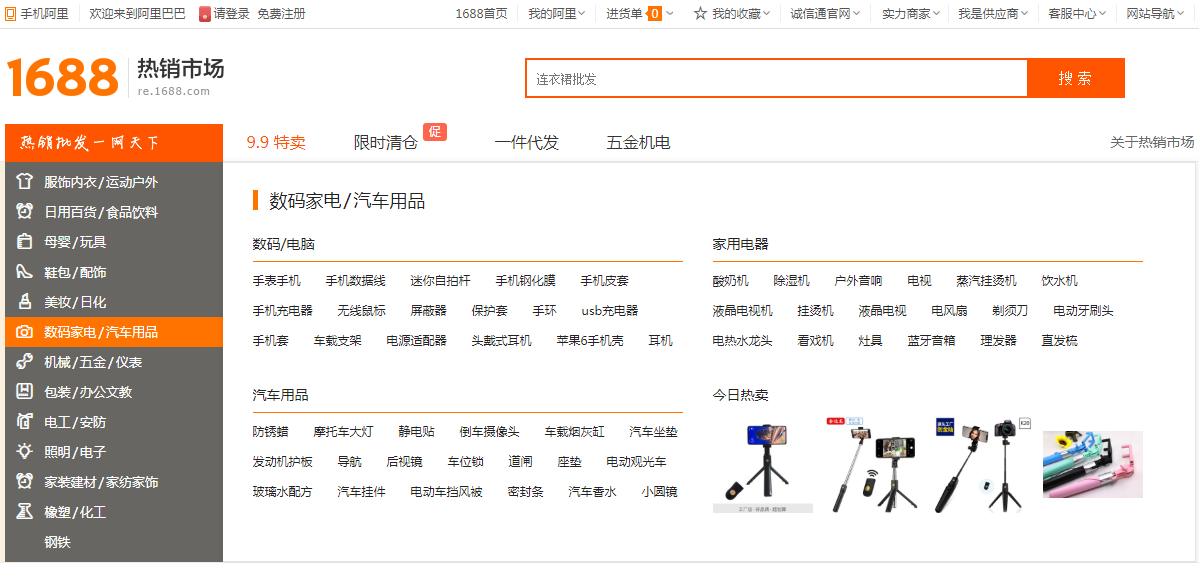Open the 9.9 特卖 tab
The width and height of the screenshot is (1199, 563).
tap(276, 142)
